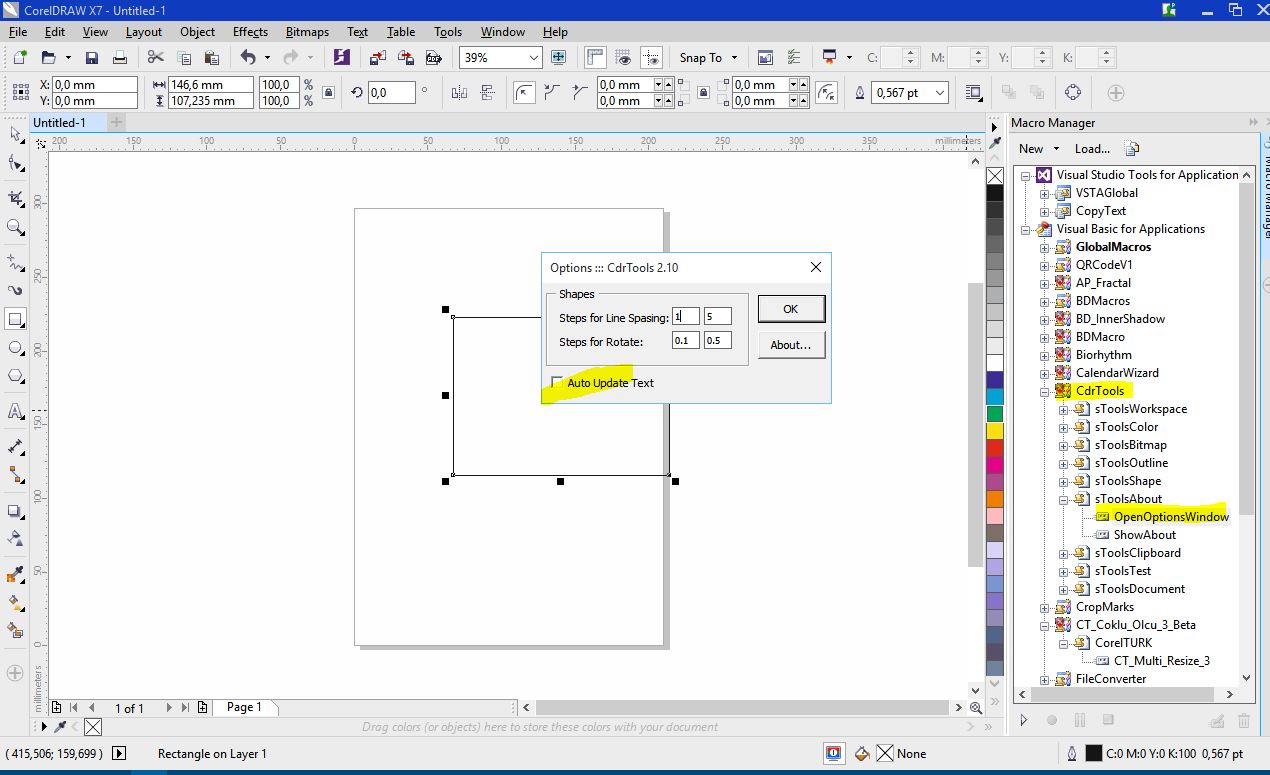The width and height of the screenshot is (1270, 775).
Task: Select the Page 1 tab
Action: pyautogui.click(x=244, y=707)
